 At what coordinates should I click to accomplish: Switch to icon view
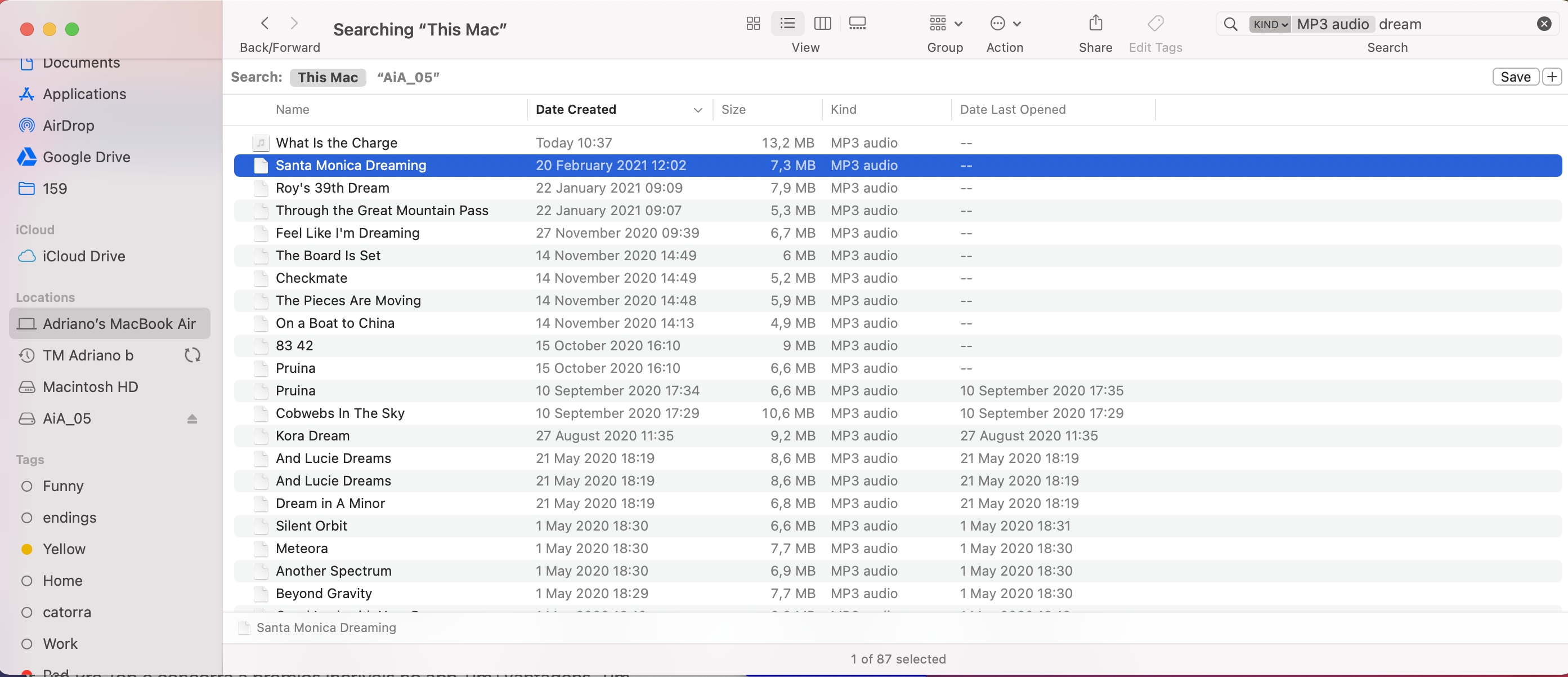tap(753, 24)
